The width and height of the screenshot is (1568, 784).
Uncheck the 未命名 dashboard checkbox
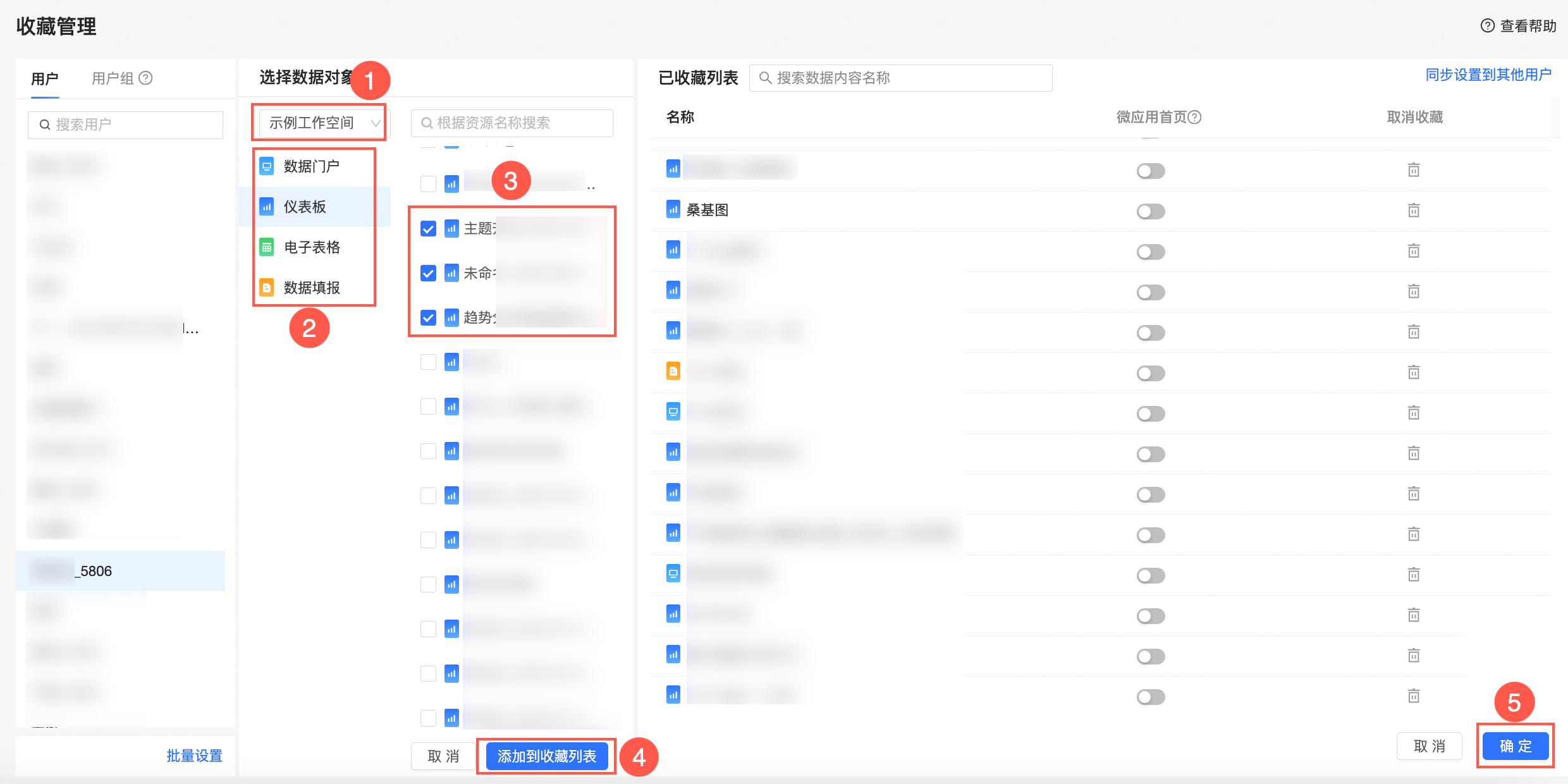[x=428, y=273]
